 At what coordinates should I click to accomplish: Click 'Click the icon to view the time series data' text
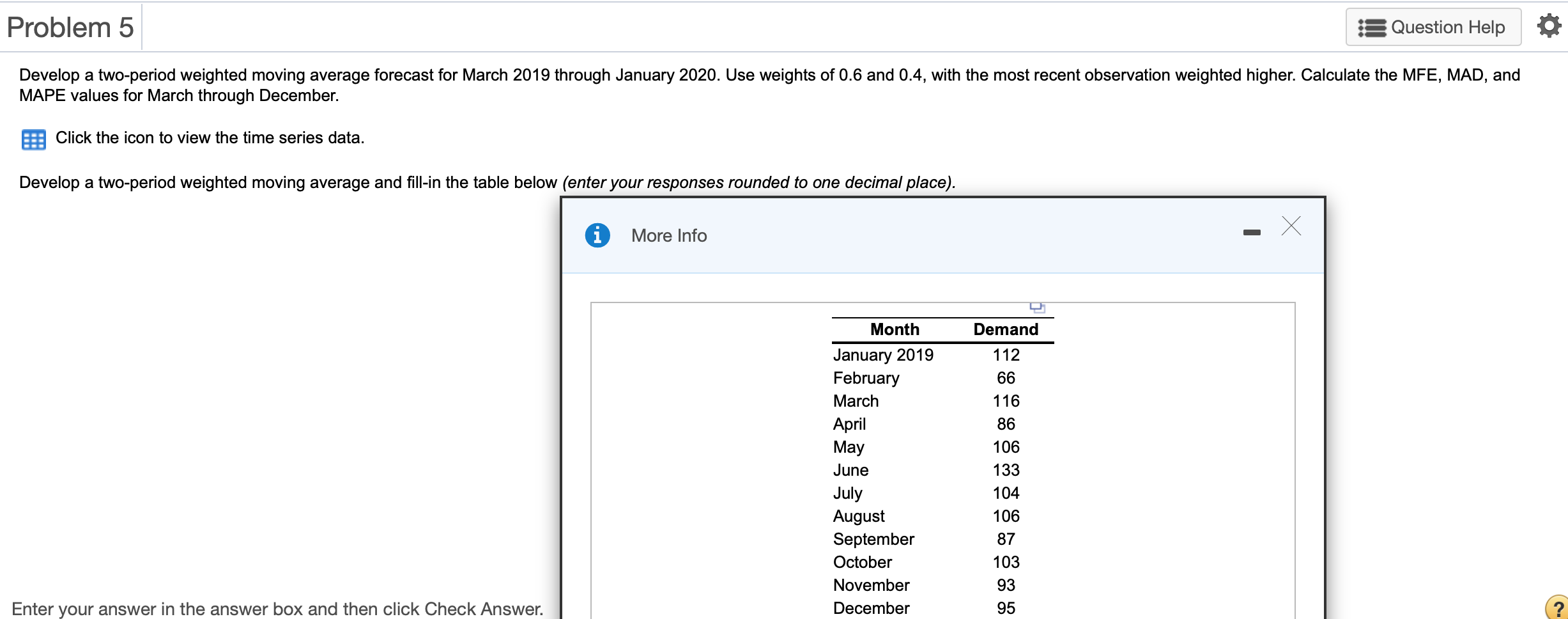pos(210,137)
